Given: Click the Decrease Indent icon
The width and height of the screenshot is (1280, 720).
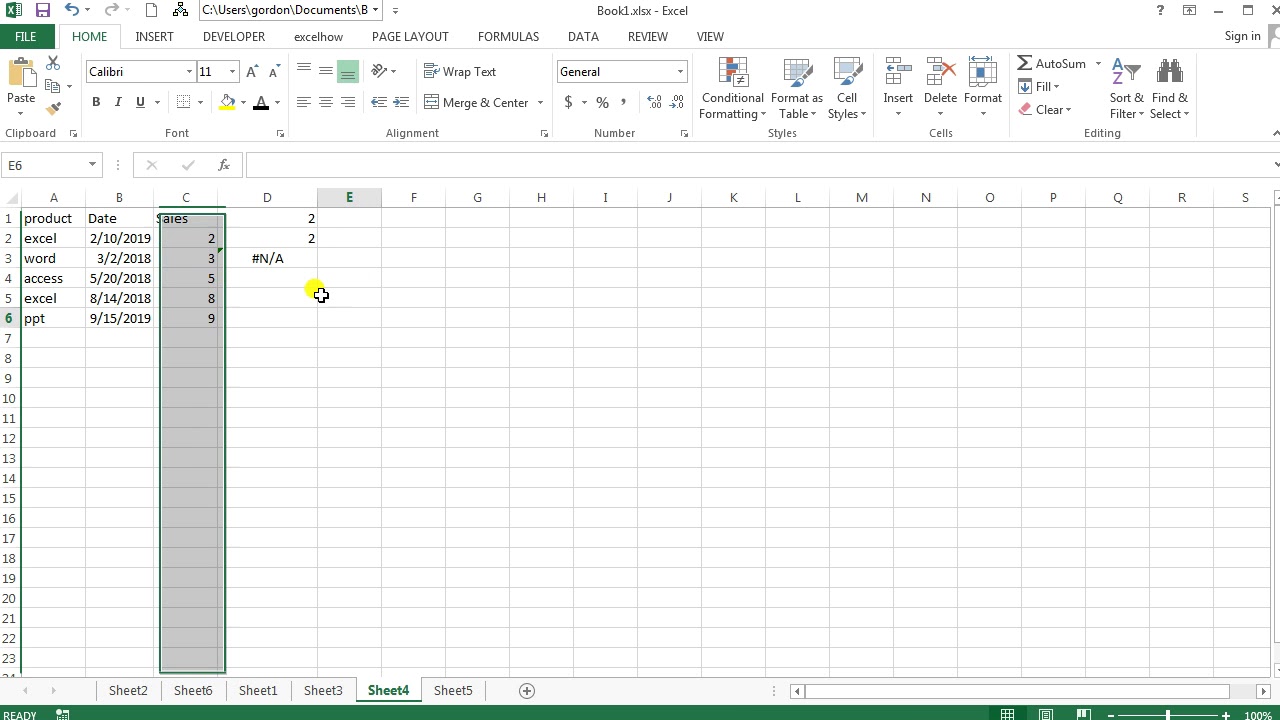Looking at the screenshot, I should coord(379,102).
